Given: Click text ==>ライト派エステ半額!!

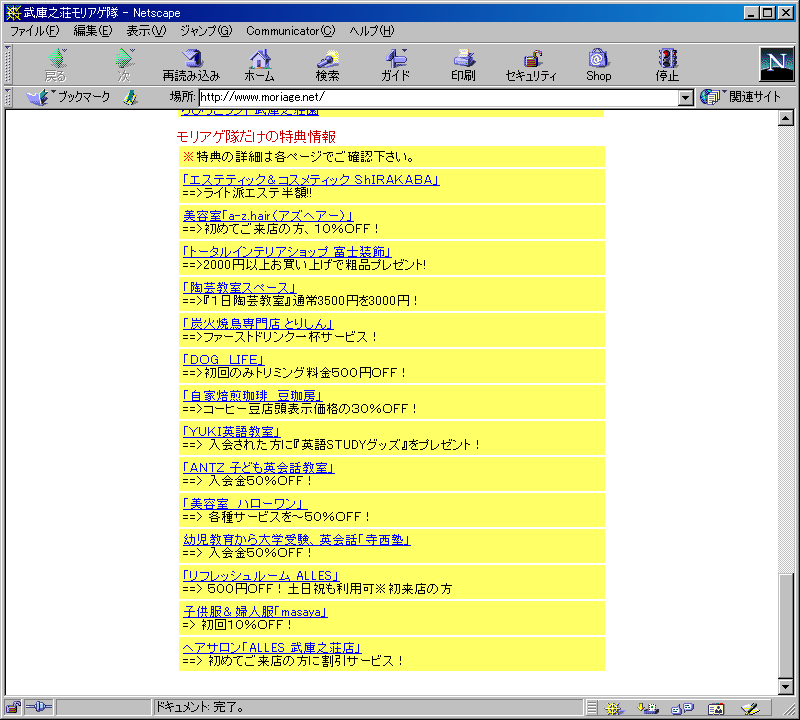Looking at the screenshot, I should click(247, 193).
